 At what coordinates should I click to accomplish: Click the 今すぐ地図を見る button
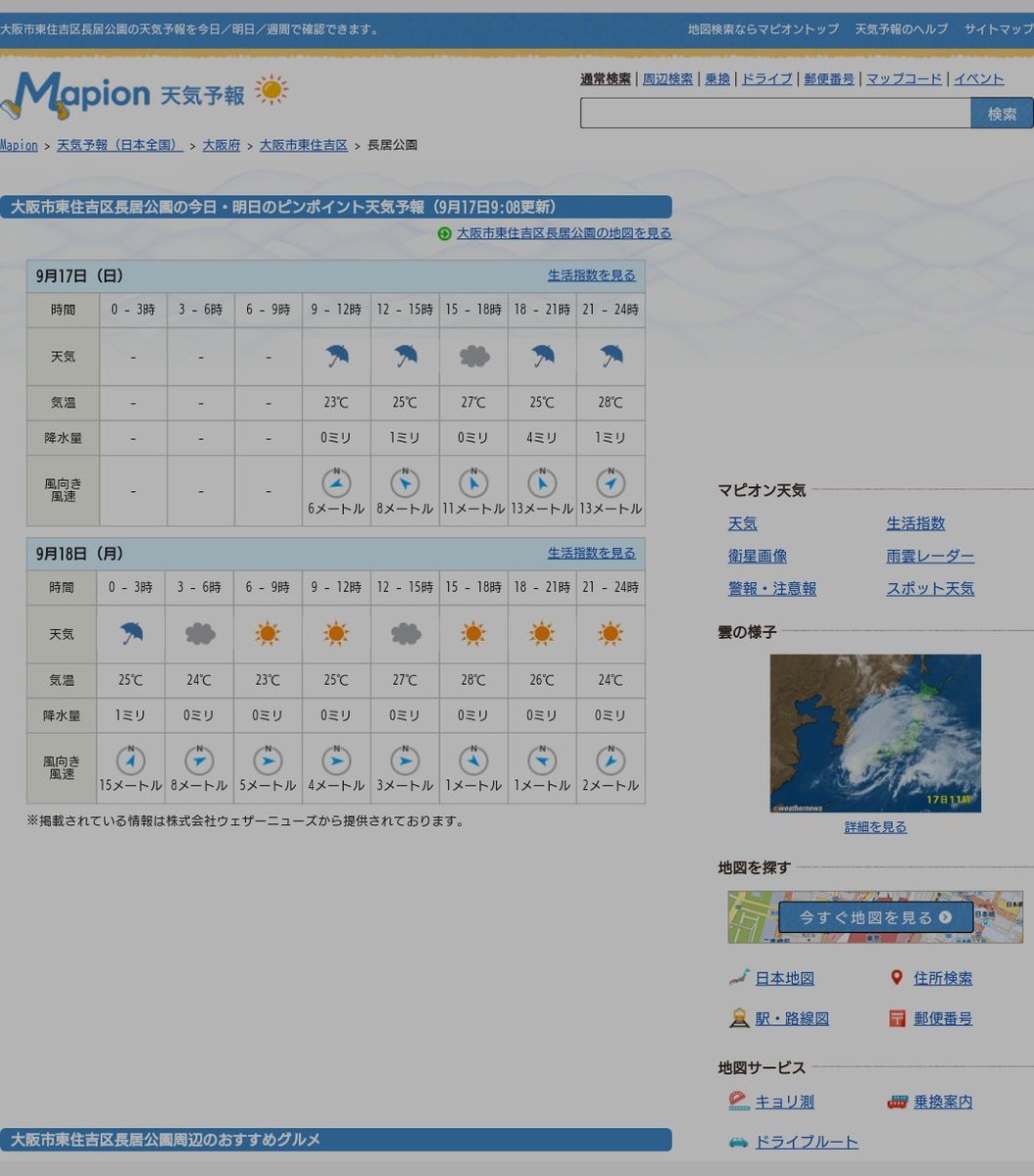coord(875,917)
